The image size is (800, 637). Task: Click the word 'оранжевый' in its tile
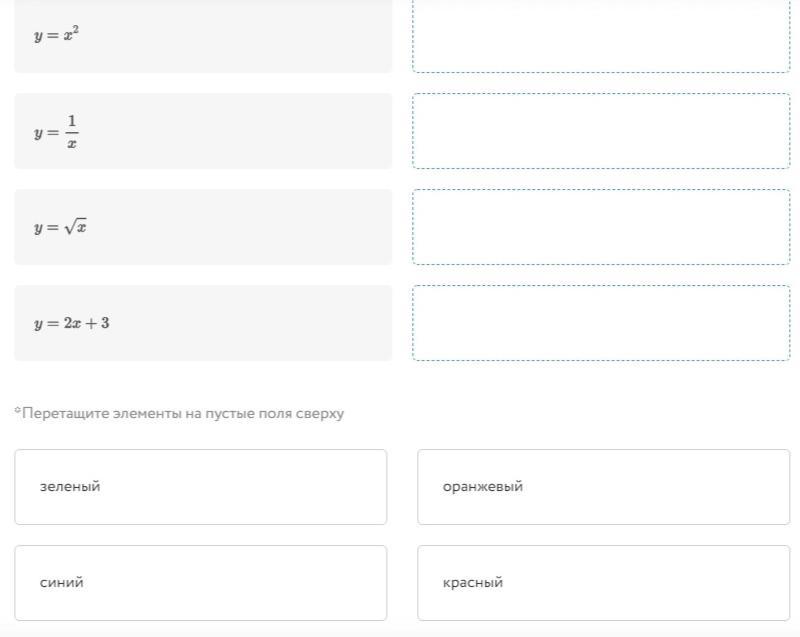[483, 487]
